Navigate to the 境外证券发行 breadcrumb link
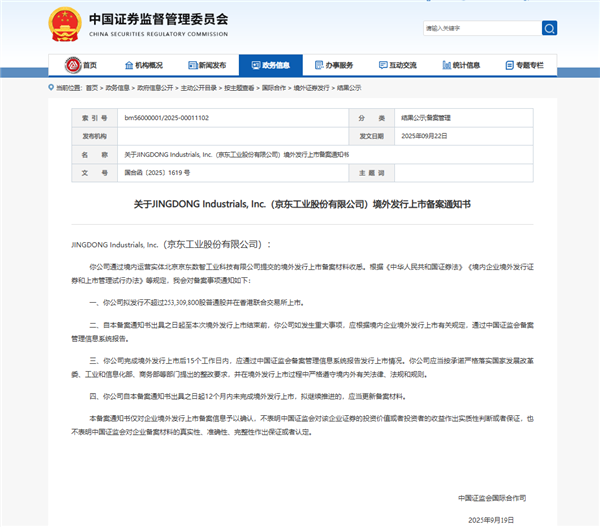 click(x=309, y=88)
